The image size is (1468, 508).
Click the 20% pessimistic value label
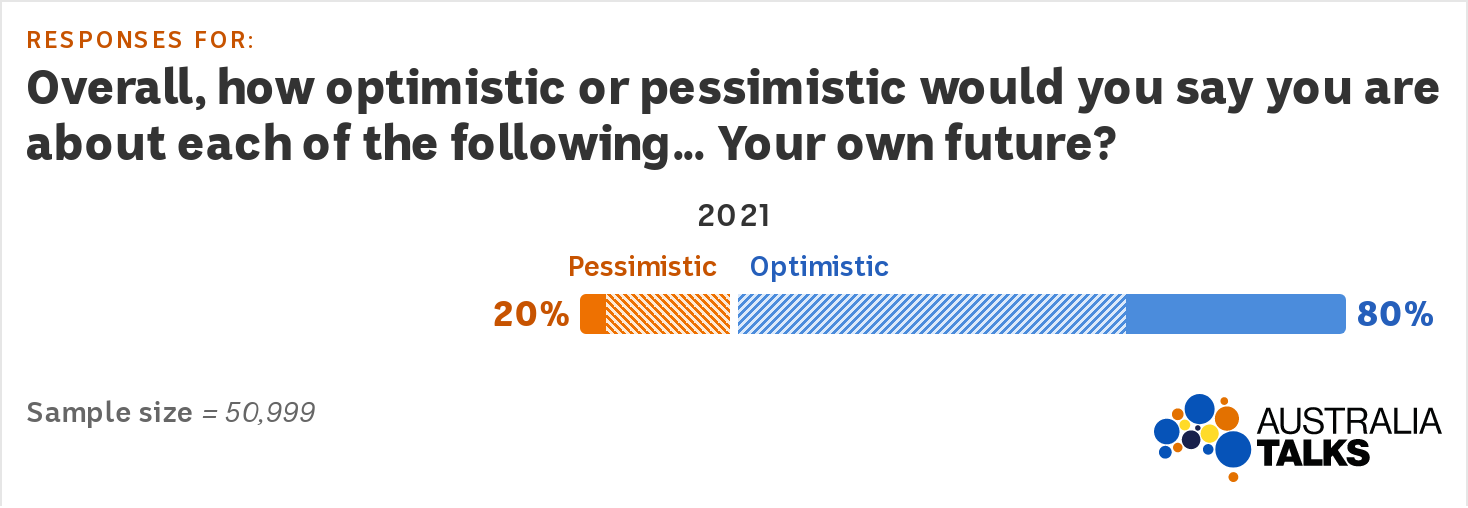(531, 315)
